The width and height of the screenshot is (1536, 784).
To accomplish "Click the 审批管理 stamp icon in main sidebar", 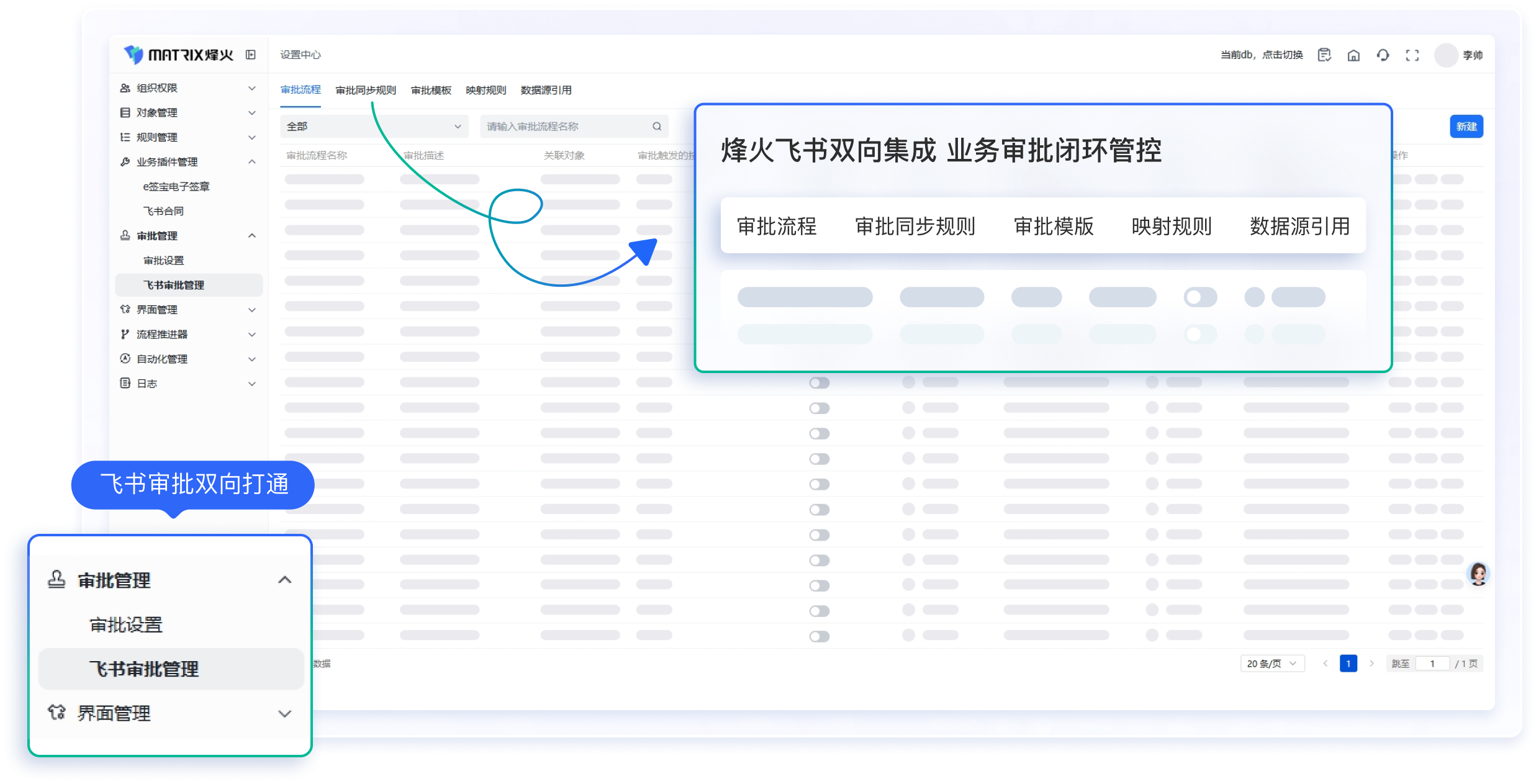I will tap(125, 236).
